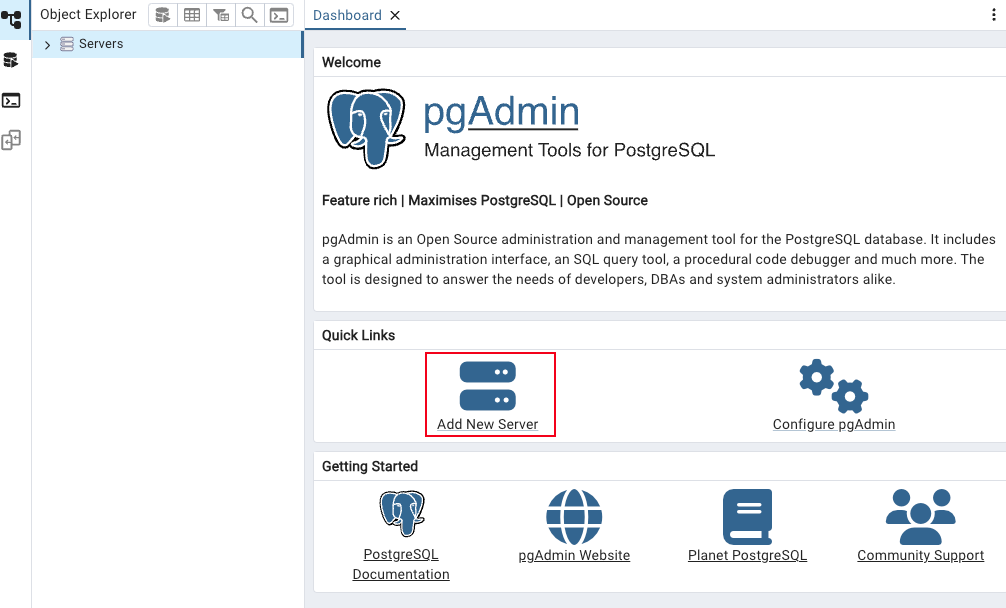The height and width of the screenshot is (608, 1006).
Task: Click the Getting Started section heading
Action: click(370, 466)
